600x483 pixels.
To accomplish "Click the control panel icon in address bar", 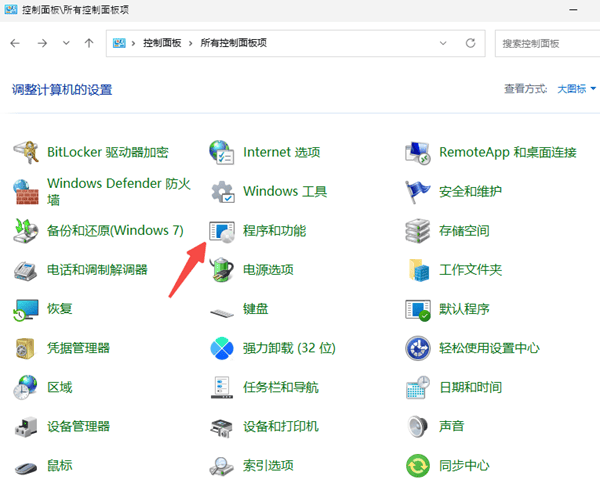I will [119, 43].
